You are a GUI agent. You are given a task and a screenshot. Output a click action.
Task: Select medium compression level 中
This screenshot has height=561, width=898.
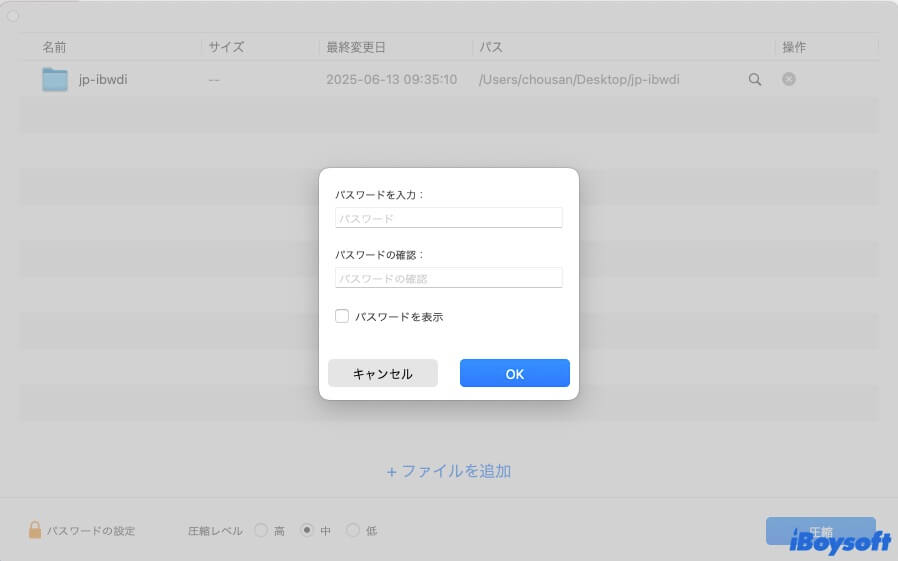pos(307,530)
